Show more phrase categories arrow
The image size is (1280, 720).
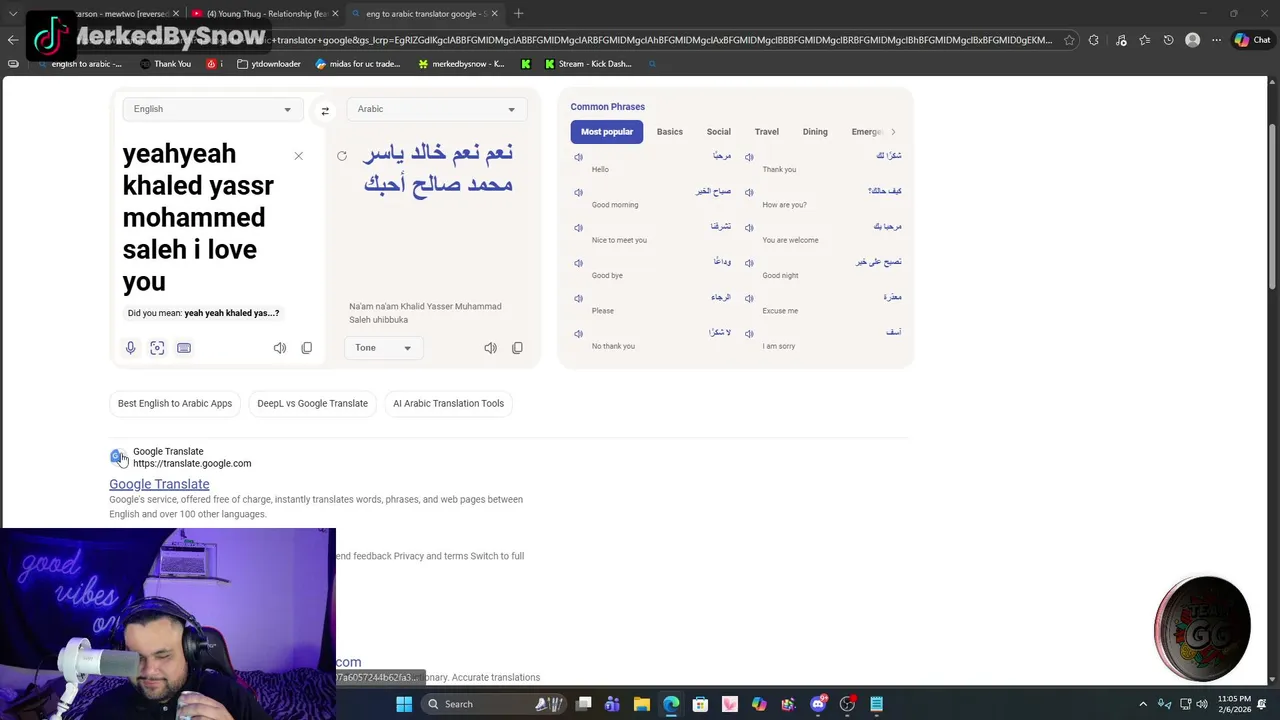[x=893, y=132]
